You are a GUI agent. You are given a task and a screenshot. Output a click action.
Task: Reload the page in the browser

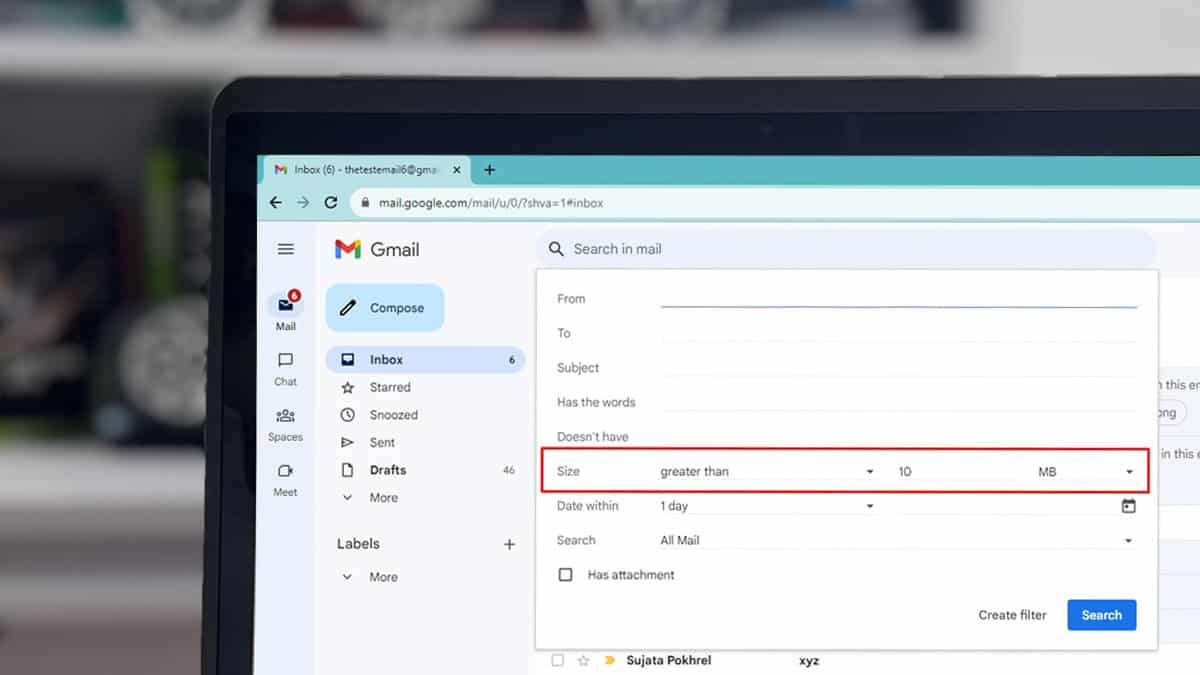tap(331, 201)
